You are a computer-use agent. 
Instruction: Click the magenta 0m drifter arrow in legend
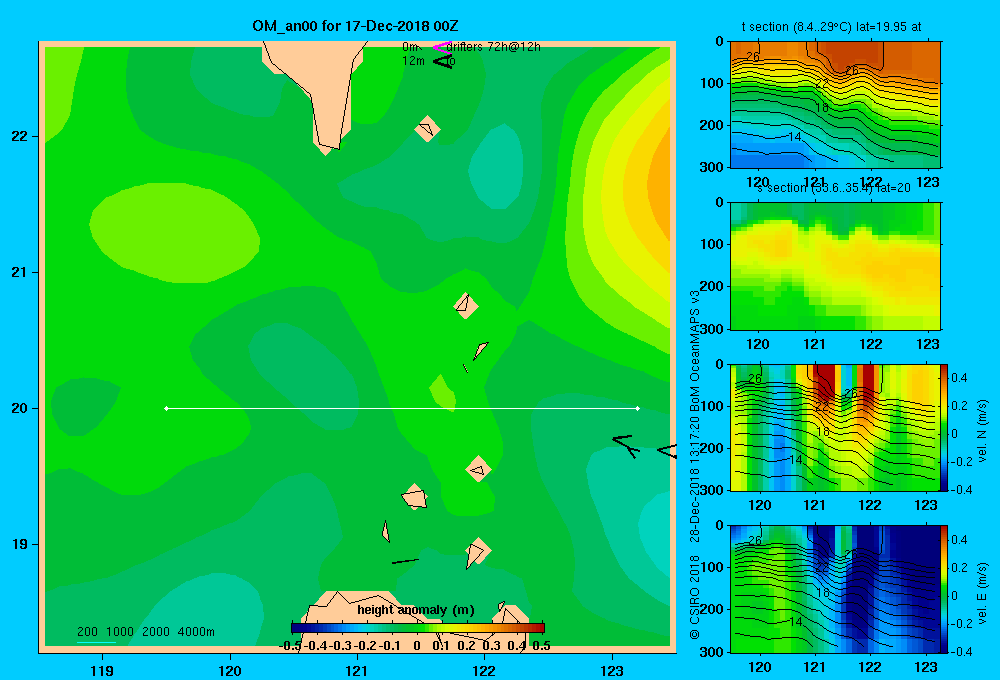(x=442, y=47)
